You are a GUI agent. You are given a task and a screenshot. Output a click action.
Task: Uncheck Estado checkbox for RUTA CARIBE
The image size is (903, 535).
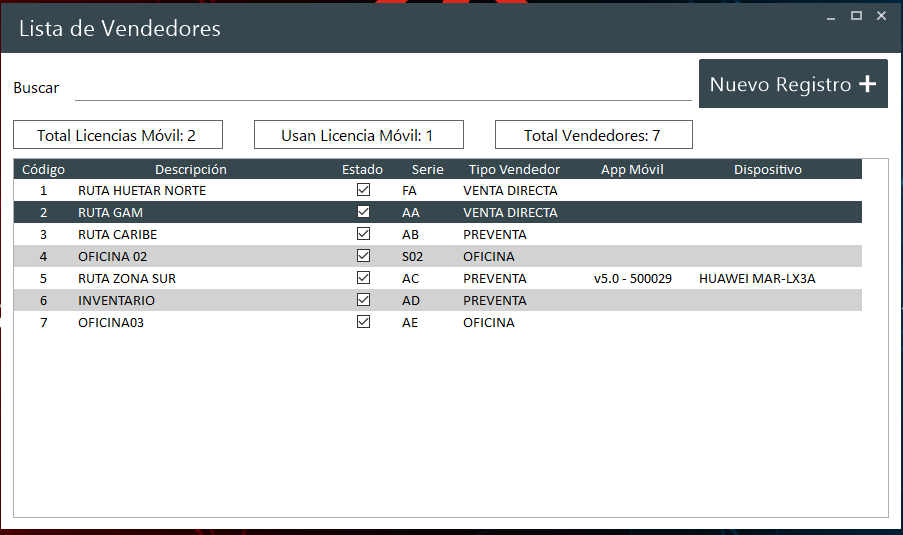click(363, 234)
